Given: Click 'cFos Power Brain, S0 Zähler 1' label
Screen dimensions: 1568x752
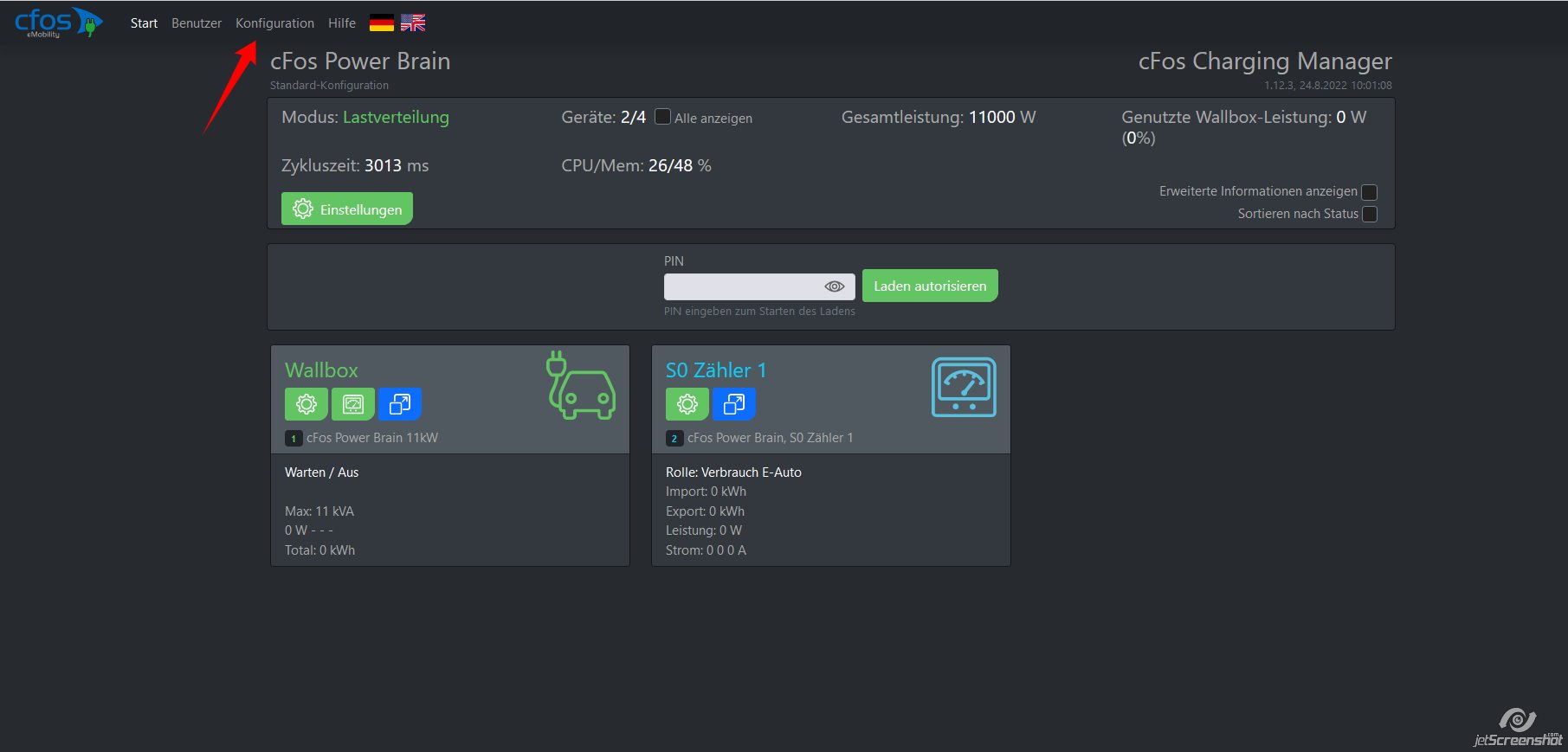Looking at the screenshot, I should [x=770, y=438].
